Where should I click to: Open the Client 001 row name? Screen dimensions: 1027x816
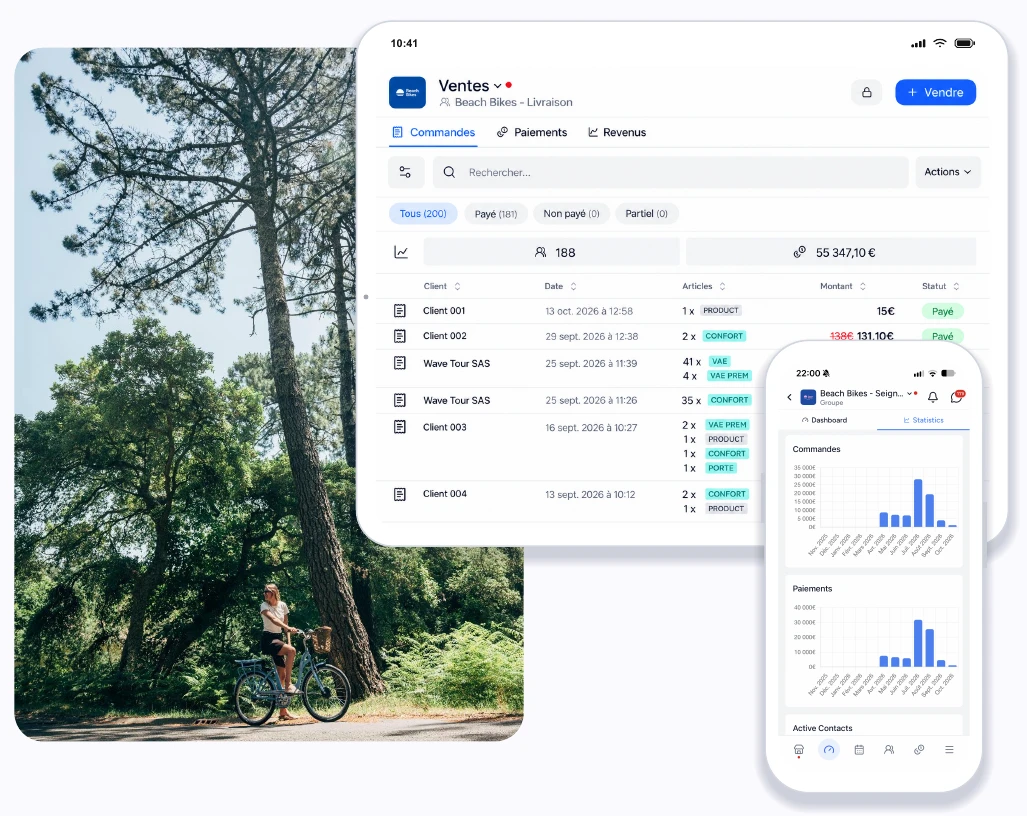(444, 310)
